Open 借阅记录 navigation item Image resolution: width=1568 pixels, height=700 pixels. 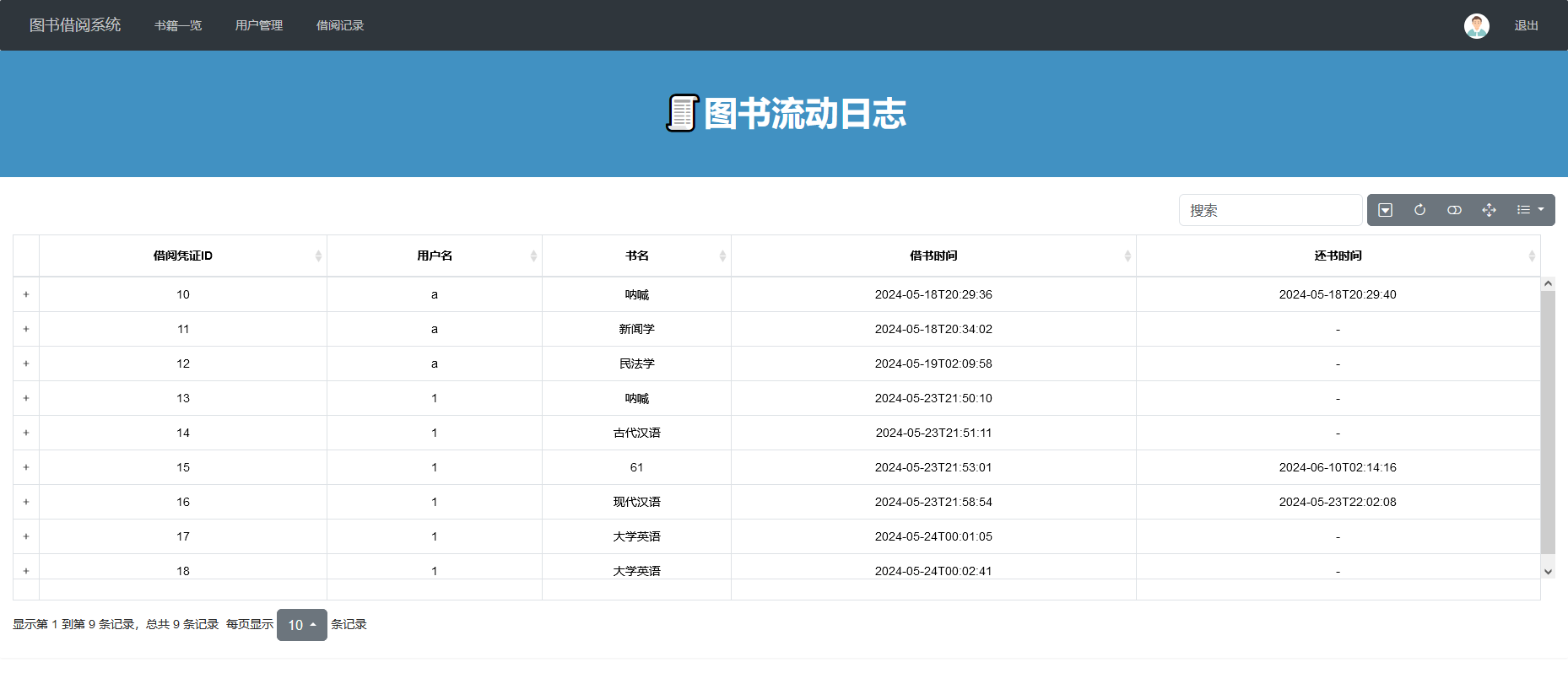[x=340, y=25]
